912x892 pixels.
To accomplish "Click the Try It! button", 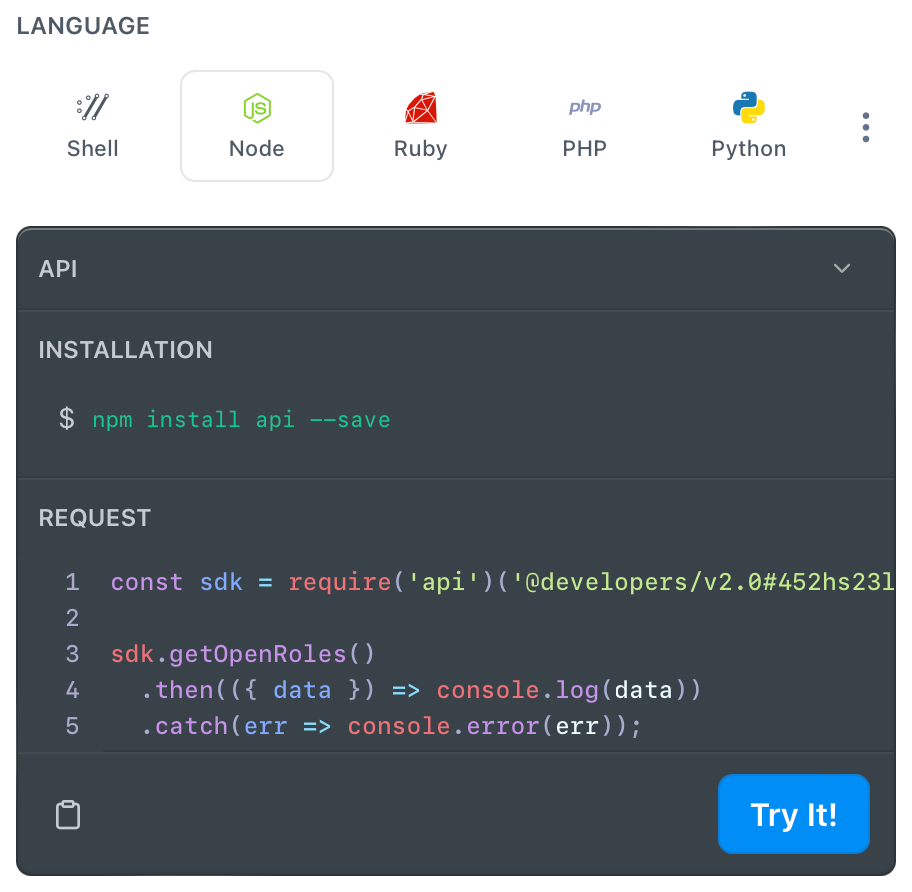I will pyautogui.click(x=793, y=814).
